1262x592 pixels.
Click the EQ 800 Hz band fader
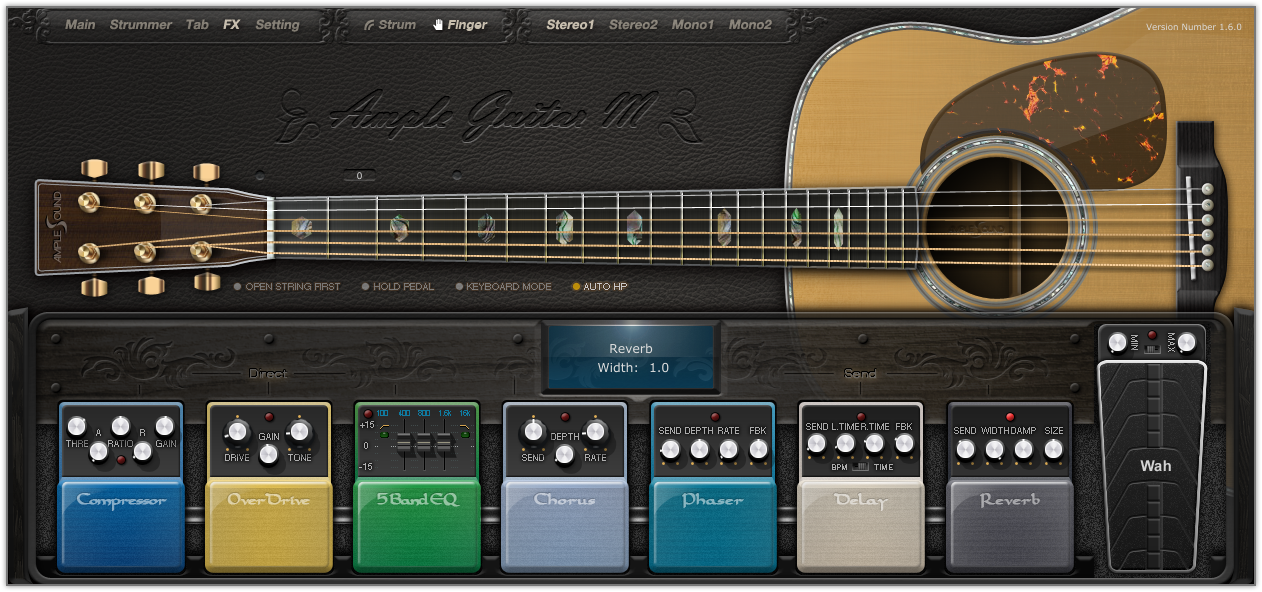coord(424,441)
